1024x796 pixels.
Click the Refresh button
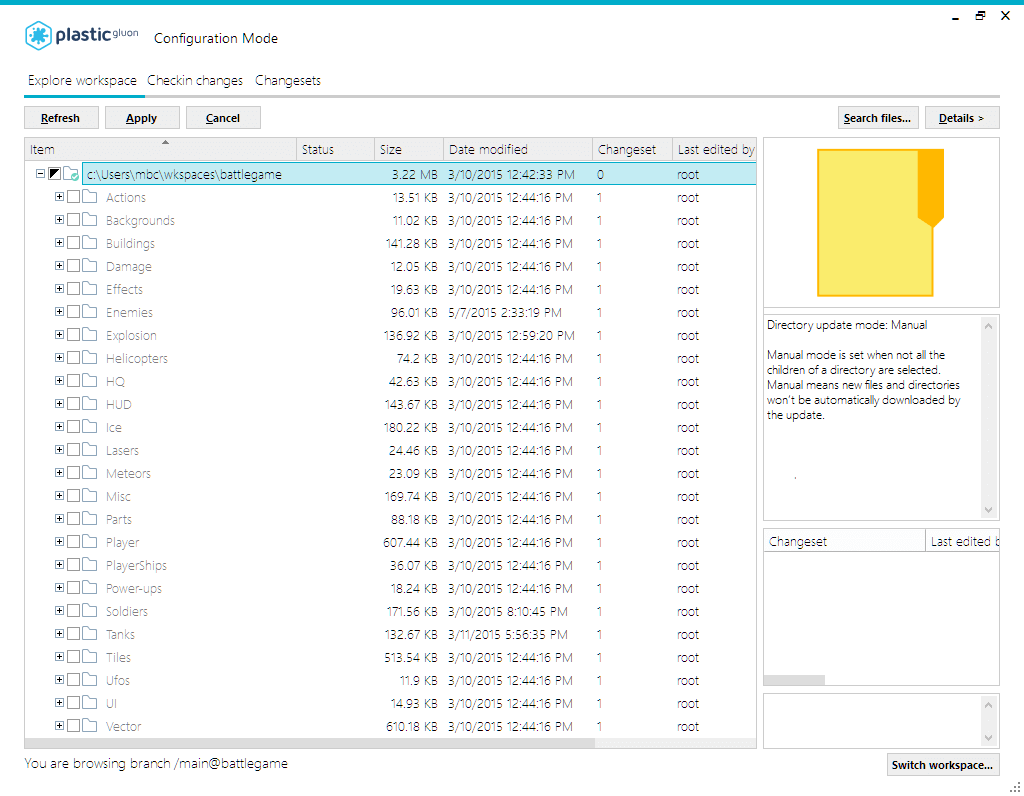pos(61,118)
